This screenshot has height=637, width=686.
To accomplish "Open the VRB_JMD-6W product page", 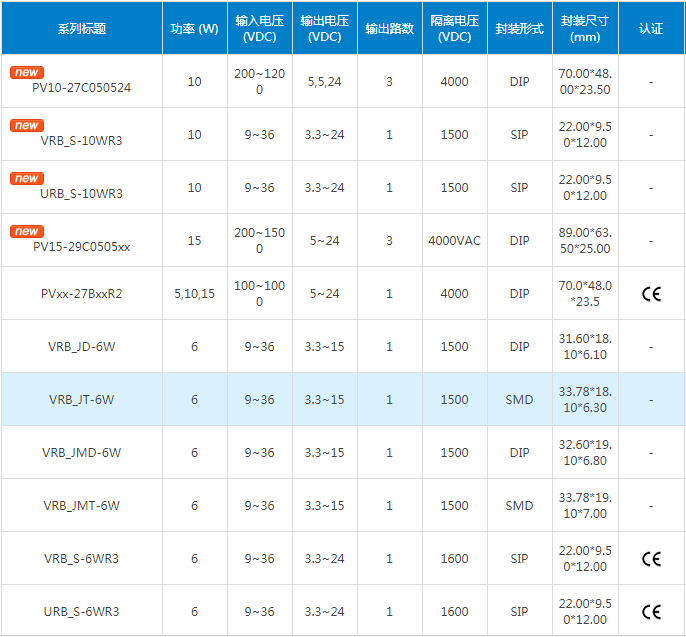I will (82, 453).
